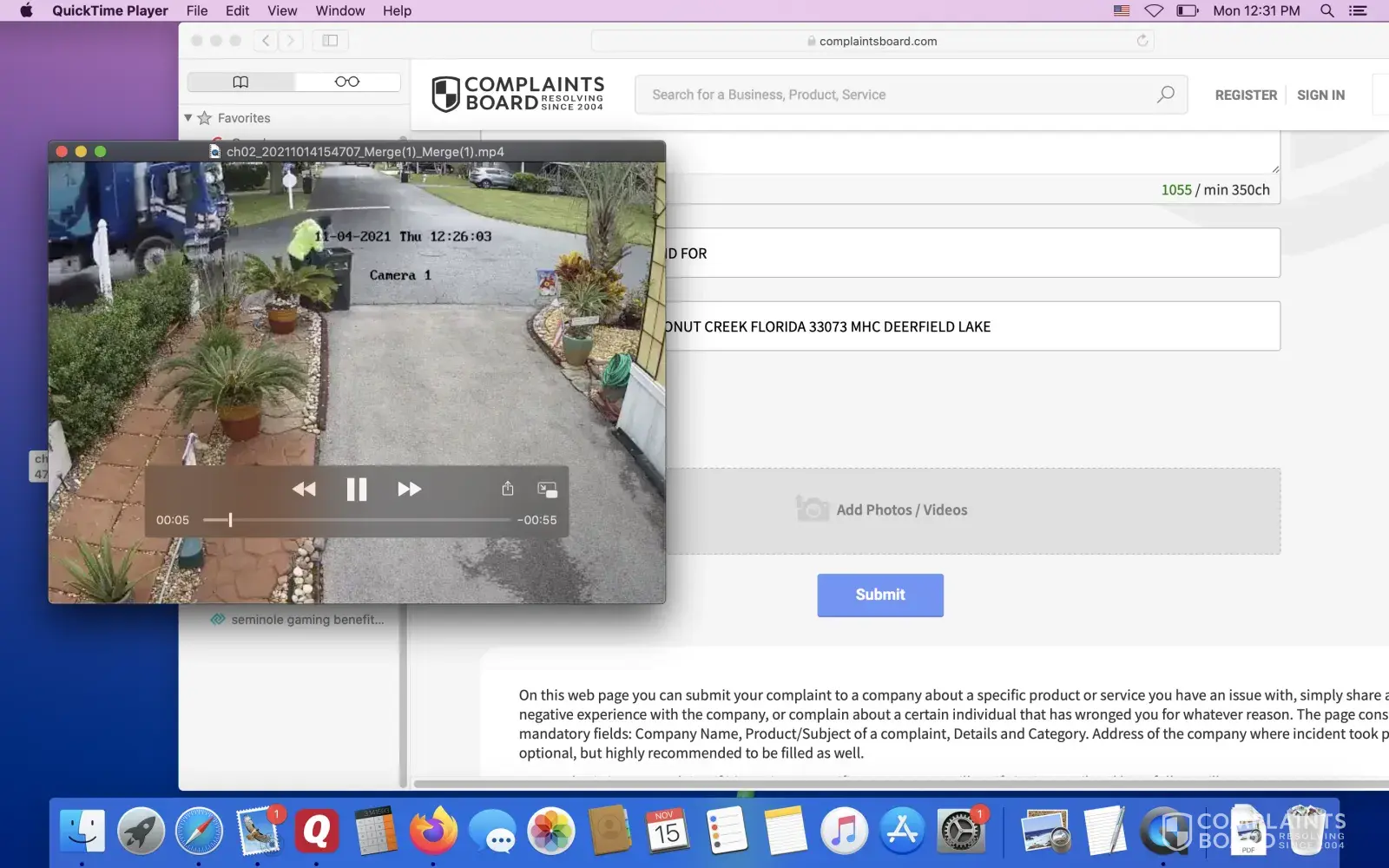
Task: Toggle the Safari sidebar button
Action: pyautogui.click(x=330, y=41)
